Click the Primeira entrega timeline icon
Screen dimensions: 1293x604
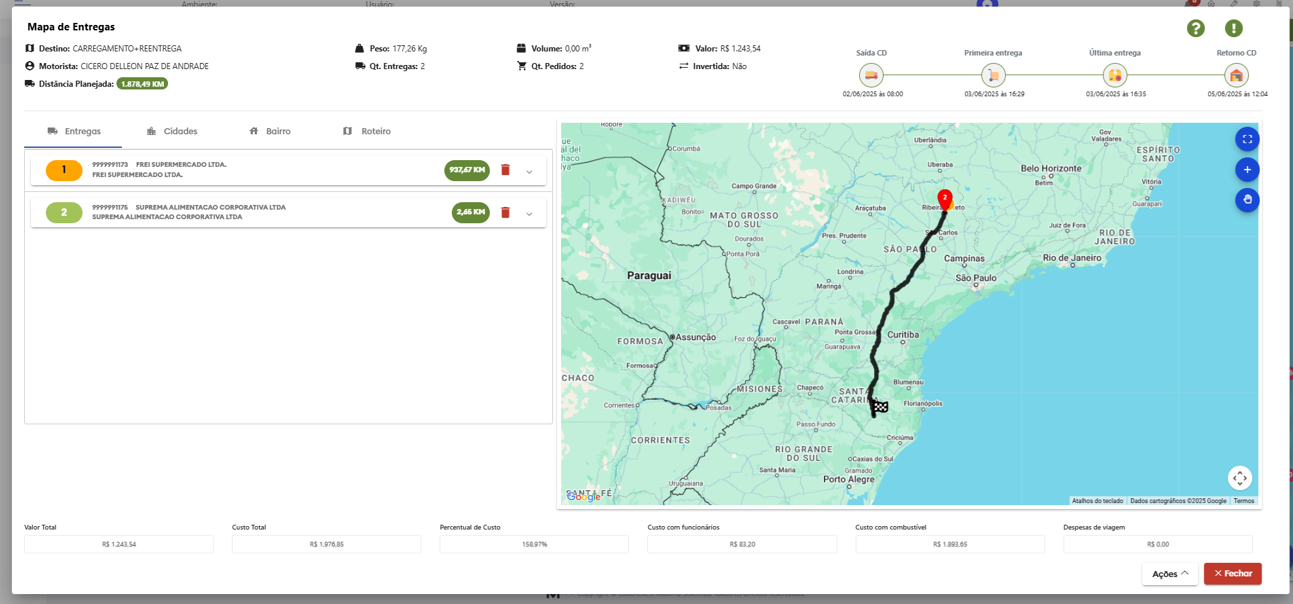coord(993,75)
